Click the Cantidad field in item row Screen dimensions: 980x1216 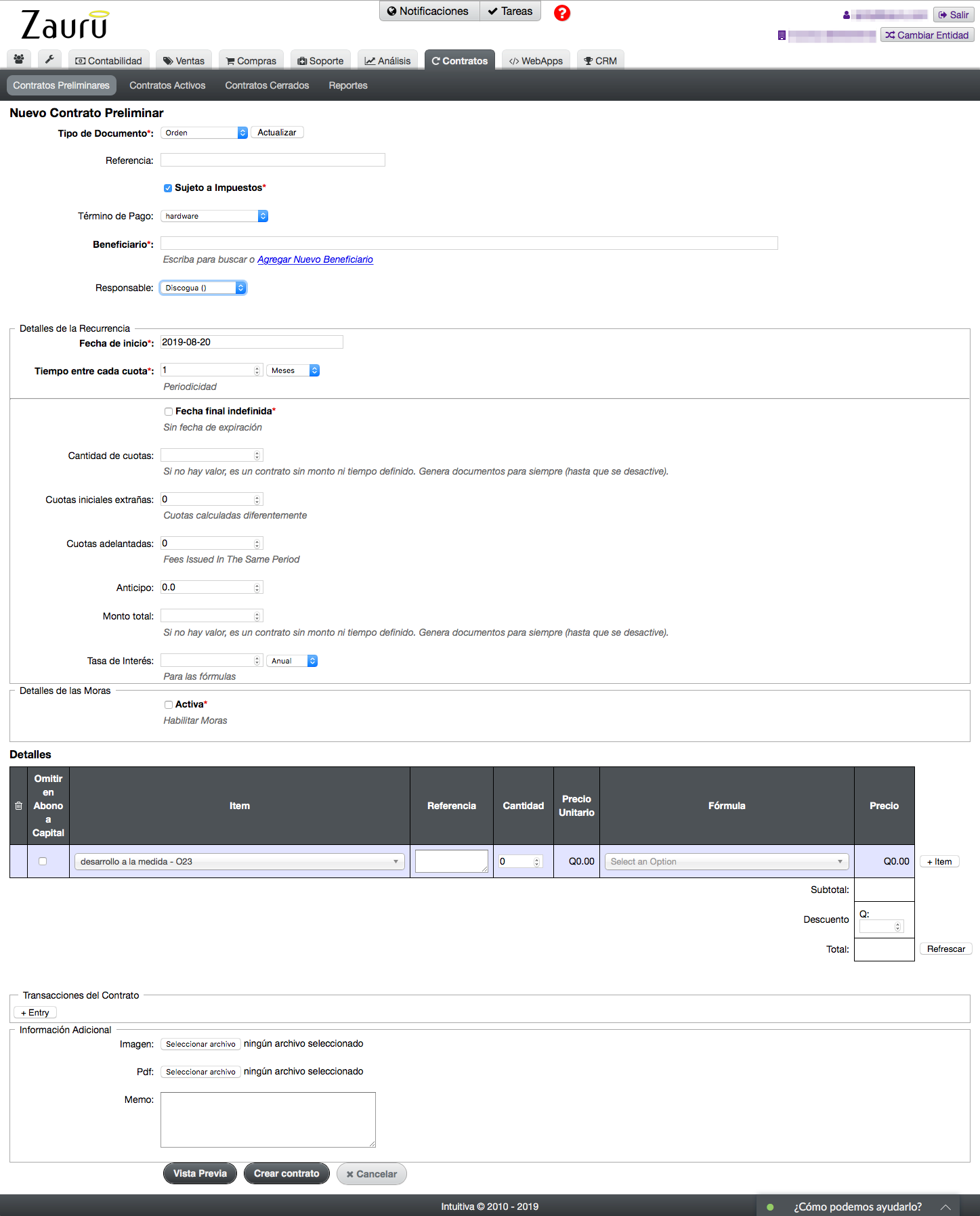click(520, 862)
